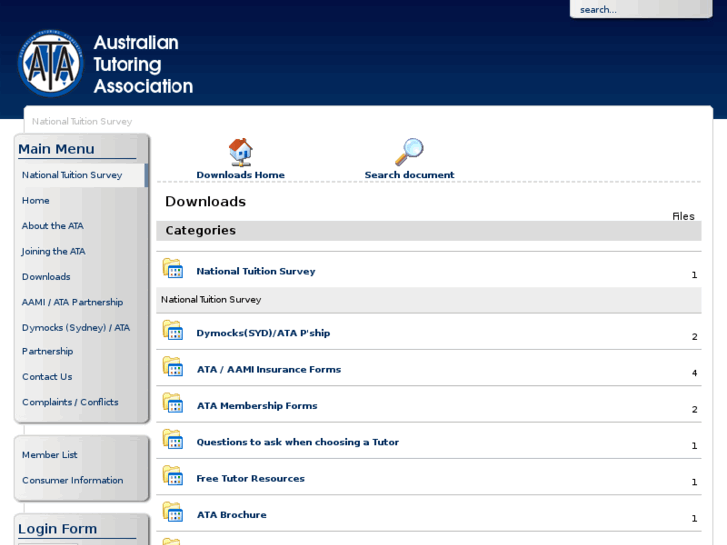The height and width of the screenshot is (545, 727).
Task: Open About the ATA menu item
Action: click(52, 226)
